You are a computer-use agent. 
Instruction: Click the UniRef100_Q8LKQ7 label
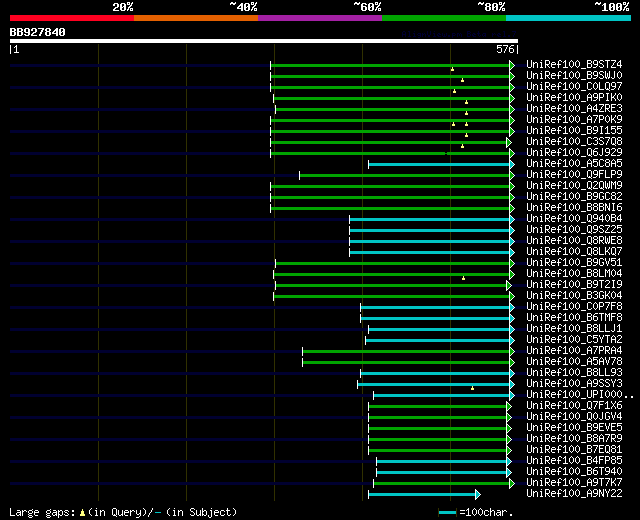click(574, 252)
